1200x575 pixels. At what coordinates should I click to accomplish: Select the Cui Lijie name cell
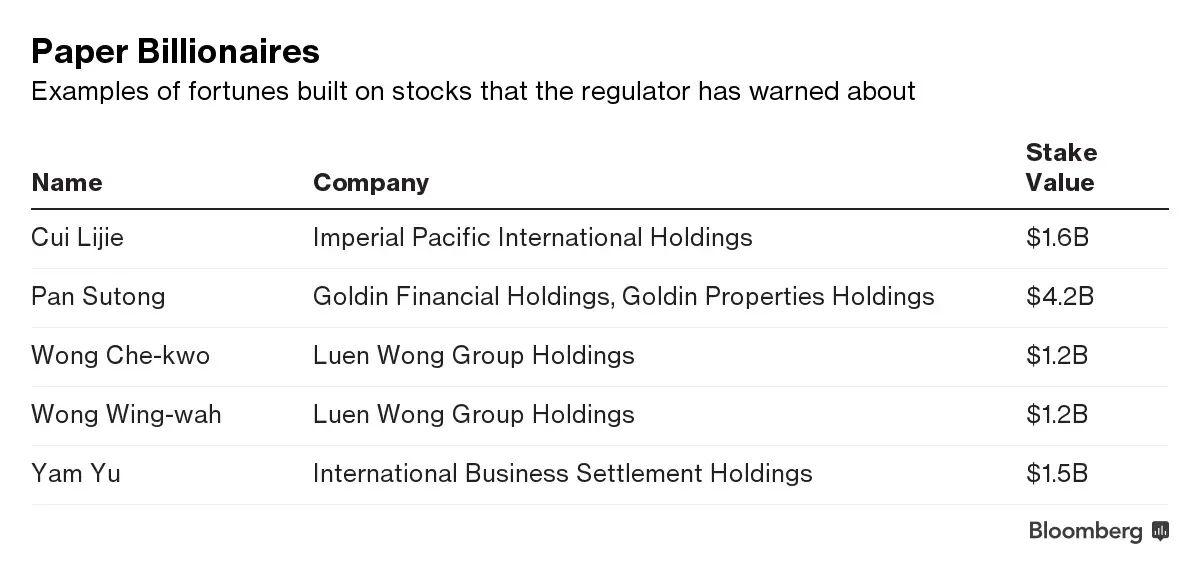(78, 238)
